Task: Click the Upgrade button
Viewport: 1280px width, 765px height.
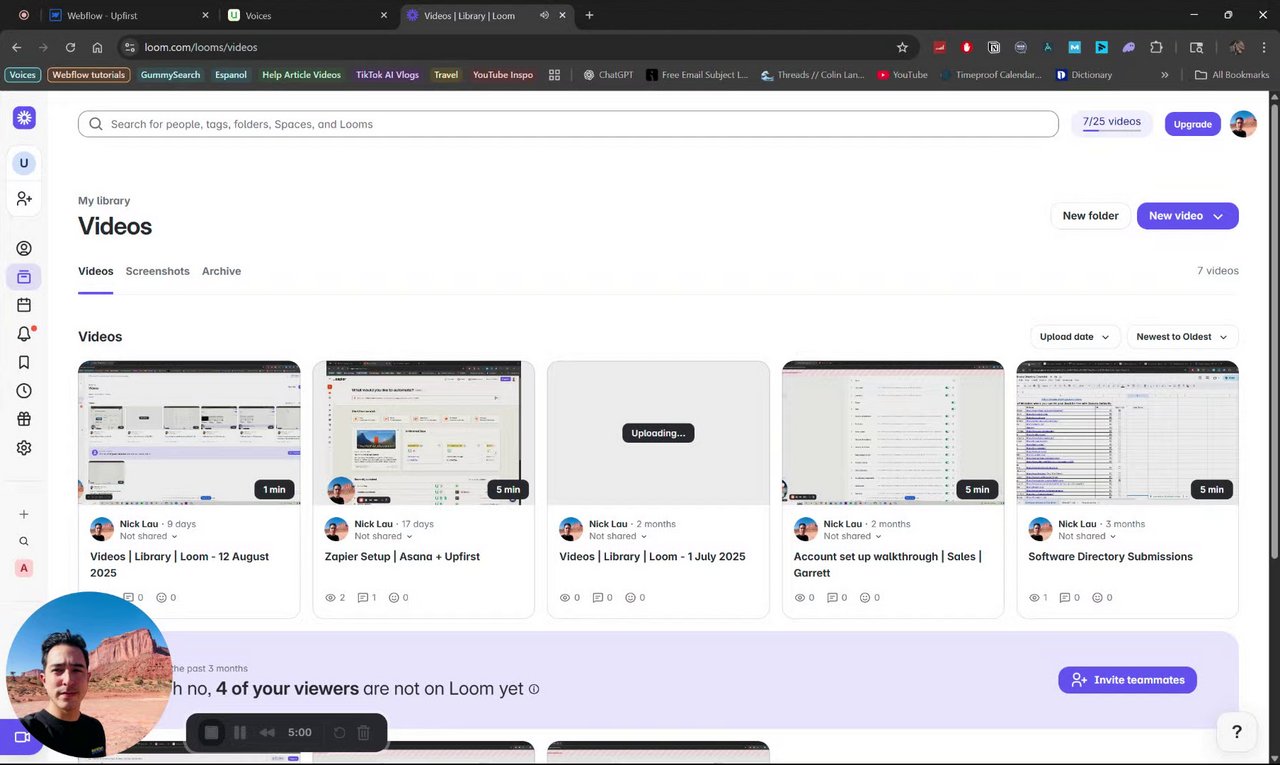Action: [1192, 124]
